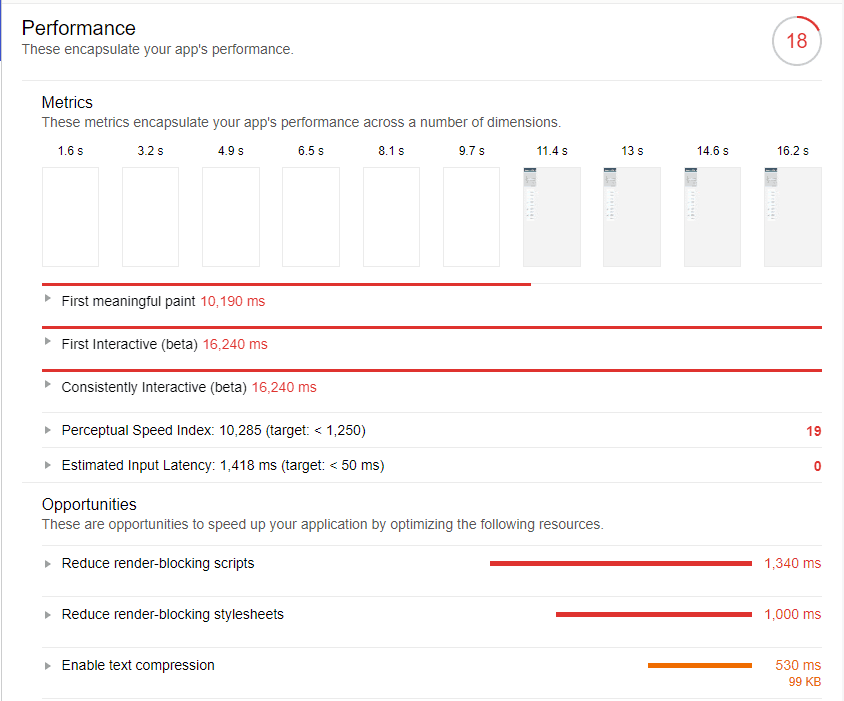Click the orange Enable text compression bar
Screen dimensions: 844x701
click(x=700, y=664)
